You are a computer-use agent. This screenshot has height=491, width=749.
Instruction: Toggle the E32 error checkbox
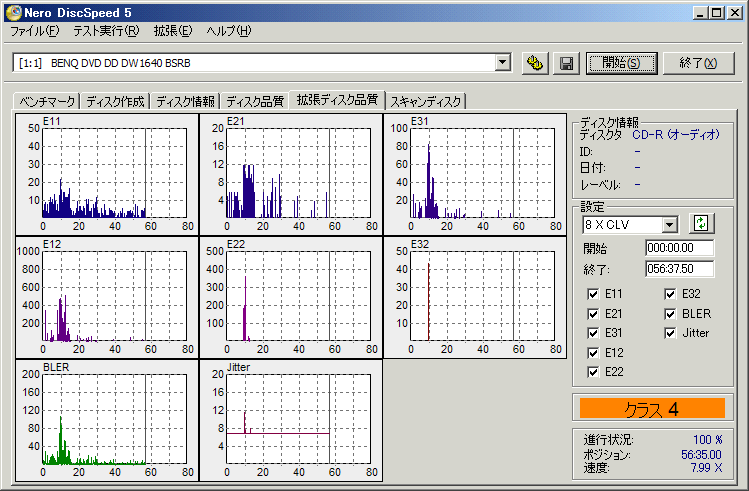[x=672, y=294]
